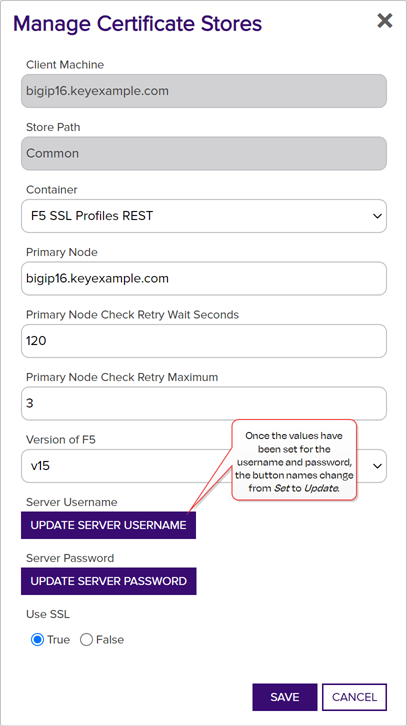The image size is (407, 726).
Task: Focus the Primary Node input field
Action: (204, 278)
